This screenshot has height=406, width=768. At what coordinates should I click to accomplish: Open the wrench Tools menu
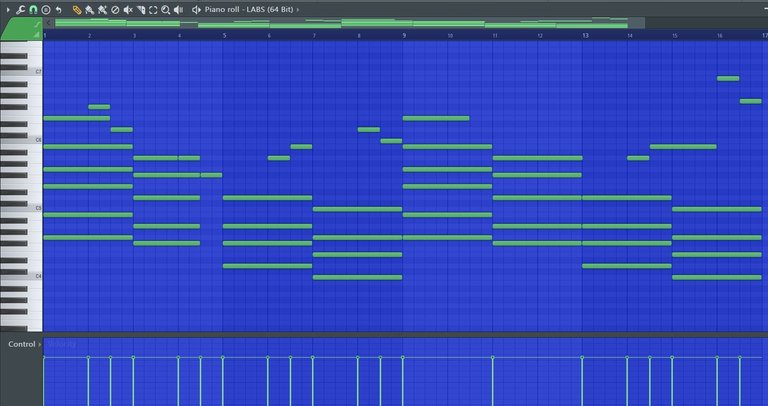pos(20,10)
